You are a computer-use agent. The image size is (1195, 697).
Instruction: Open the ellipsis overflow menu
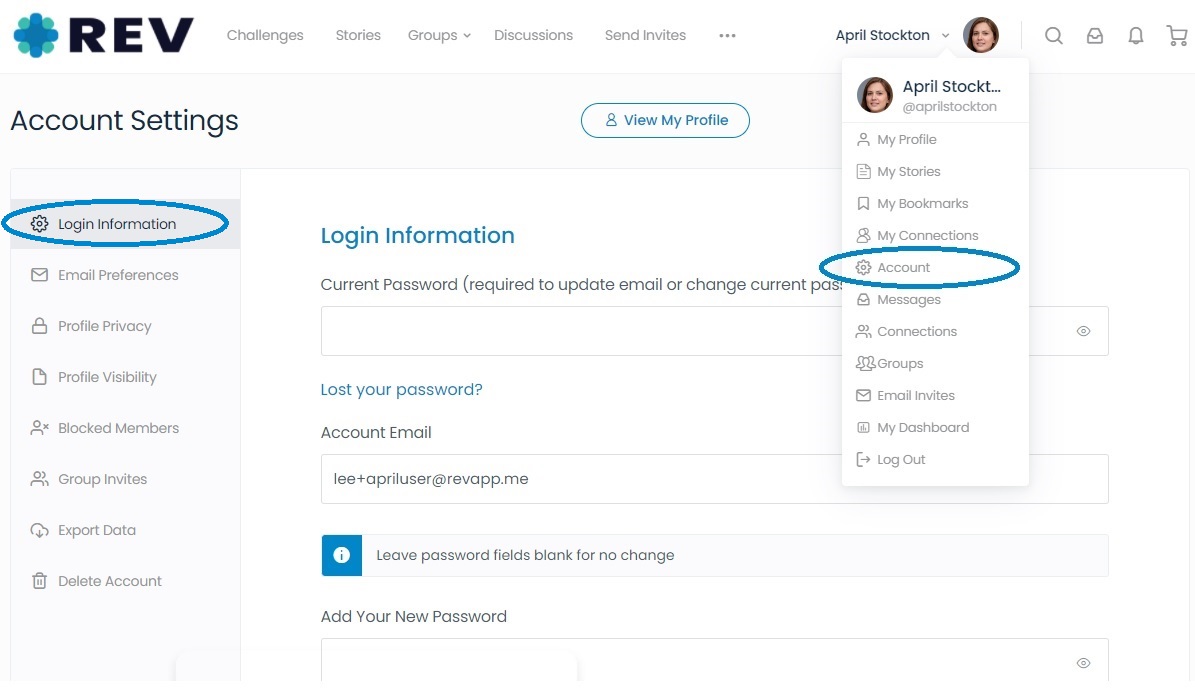727,35
